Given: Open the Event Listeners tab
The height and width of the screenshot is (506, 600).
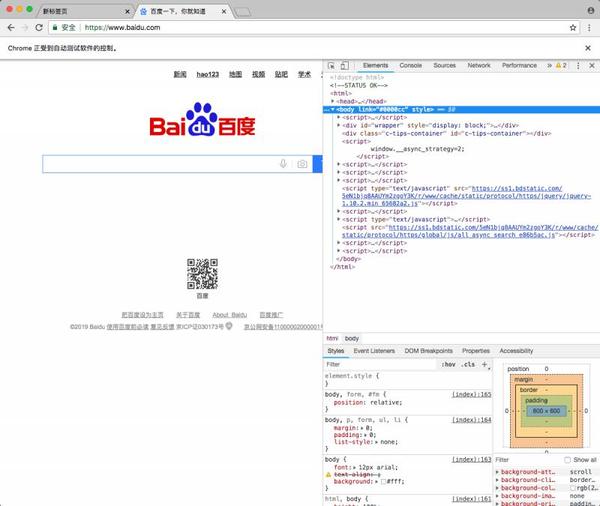Looking at the screenshot, I should (374, 351).
